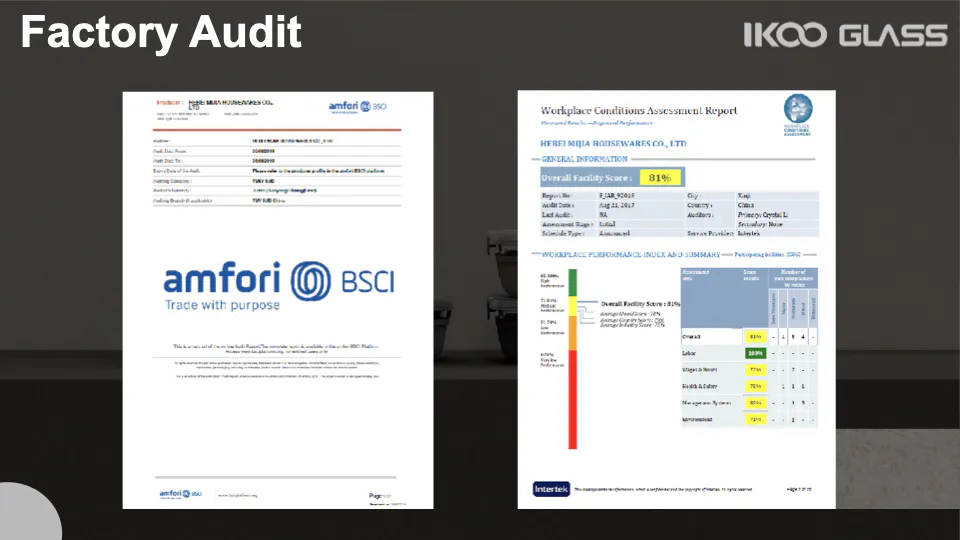Click the HEBEI MIJIA HOUSEWARES company name
960x540 pixels.
point(613,144)
